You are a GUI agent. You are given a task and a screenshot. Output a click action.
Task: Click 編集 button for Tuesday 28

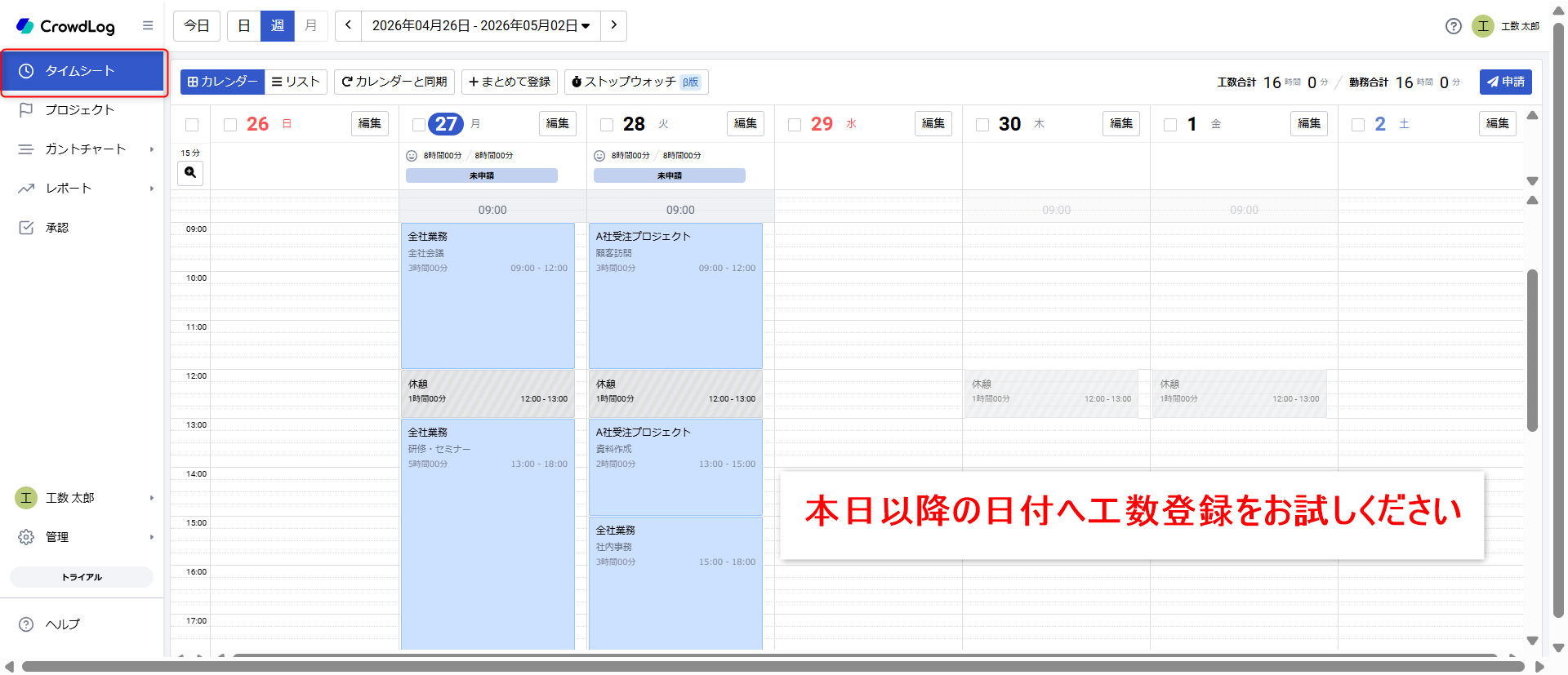pyautogui.click(x=745, y=124)
